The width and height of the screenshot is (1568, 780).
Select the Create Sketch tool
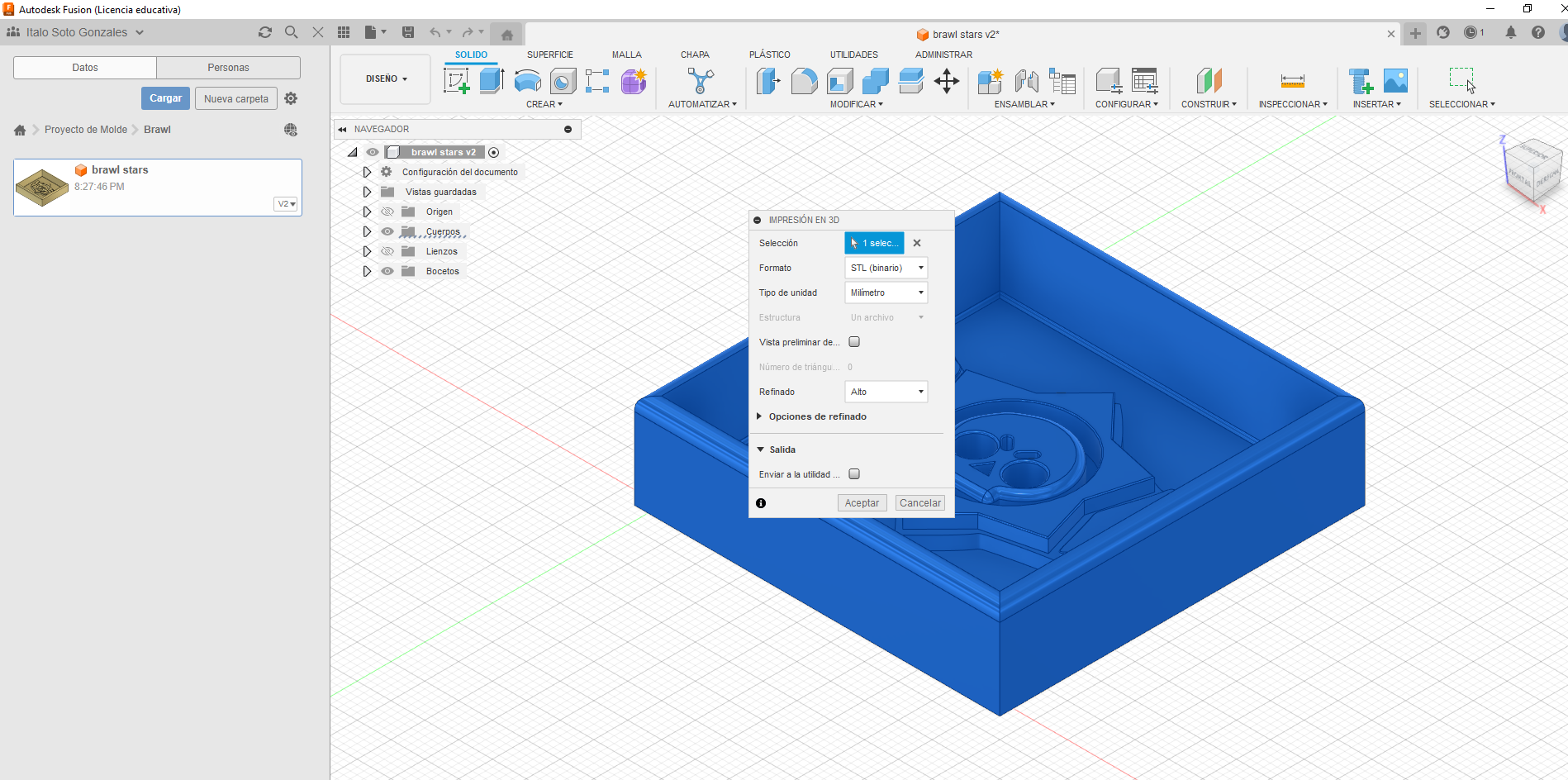tap(457, 81)
